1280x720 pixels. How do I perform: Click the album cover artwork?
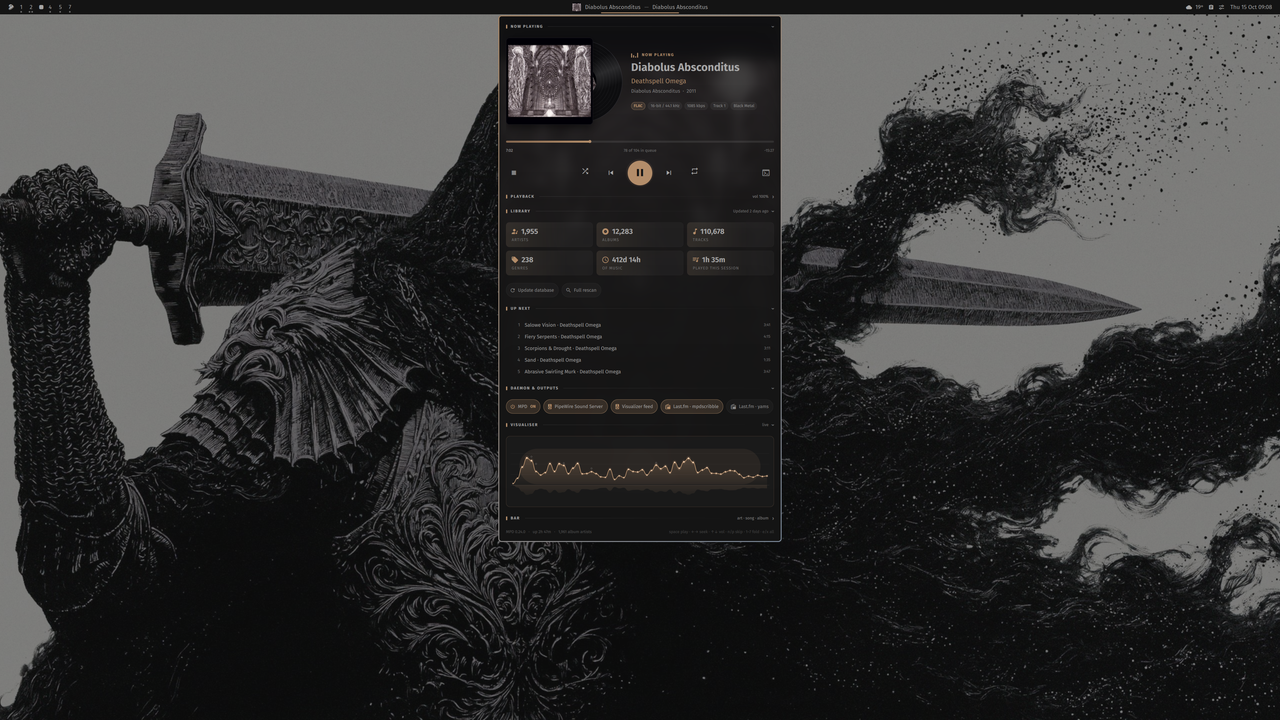click(x=549, y=82)
